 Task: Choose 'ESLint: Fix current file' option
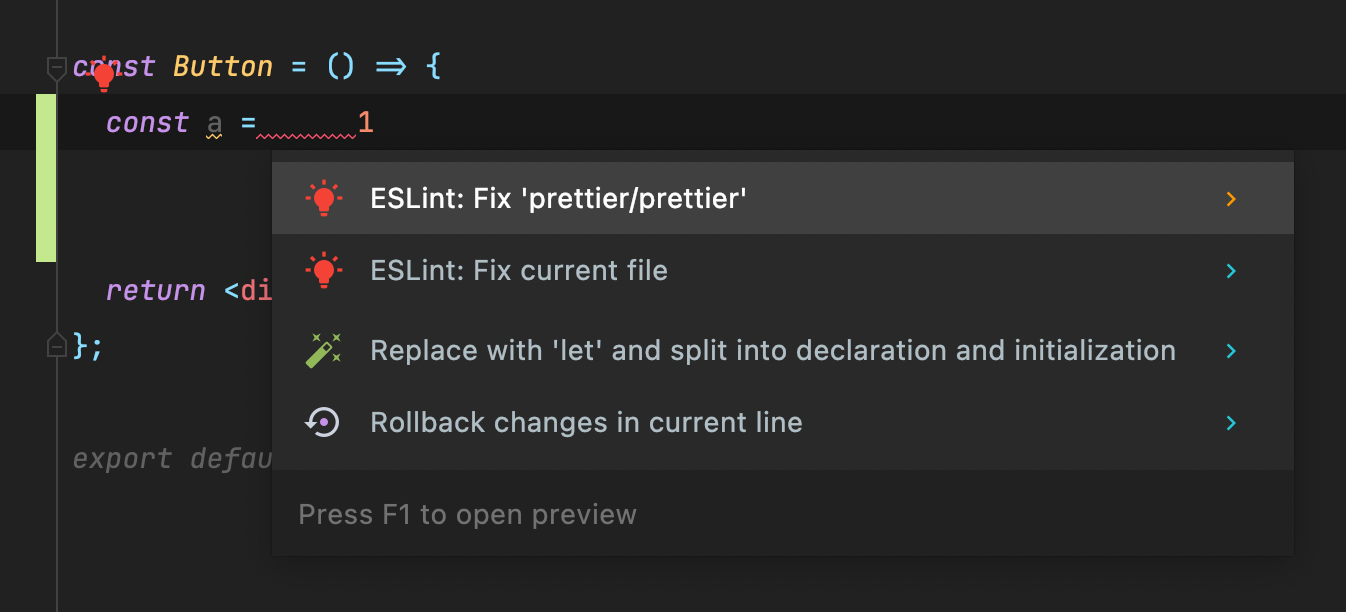pos(518,271)
